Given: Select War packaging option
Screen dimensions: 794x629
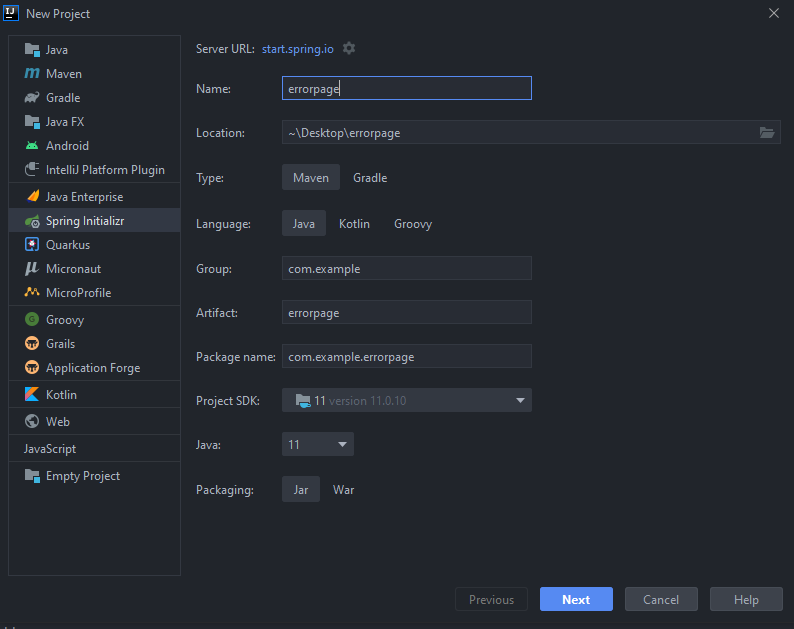Looking at the screenshot, I should (343, 489).
